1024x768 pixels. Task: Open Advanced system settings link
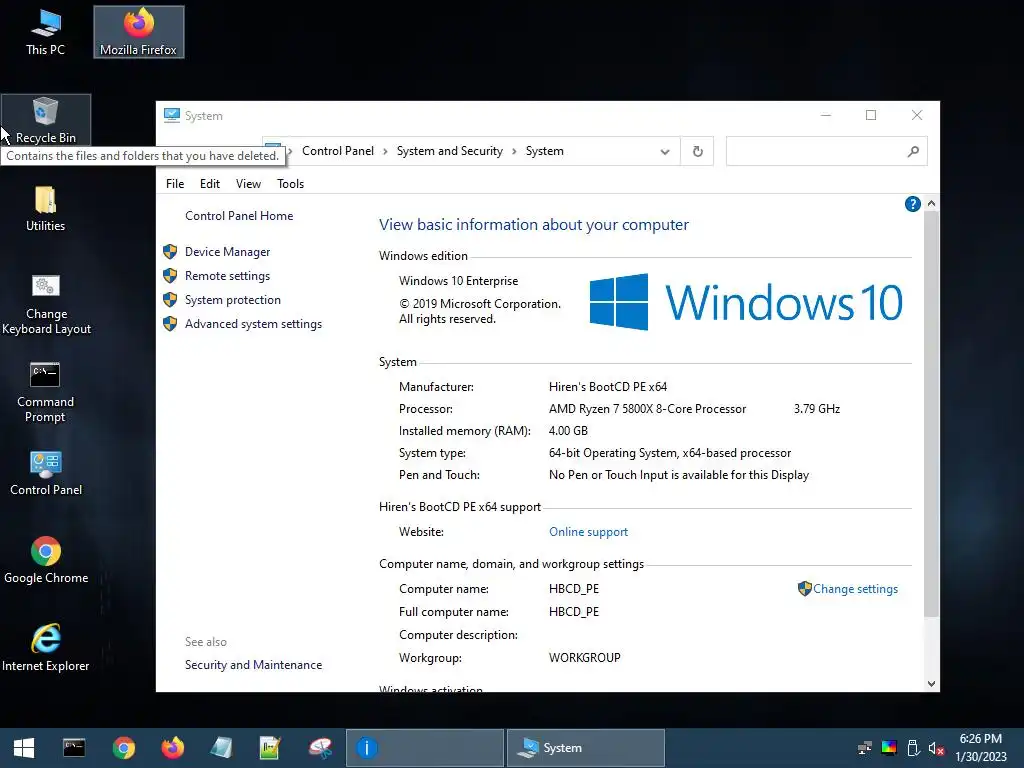(x=253, y=325)
